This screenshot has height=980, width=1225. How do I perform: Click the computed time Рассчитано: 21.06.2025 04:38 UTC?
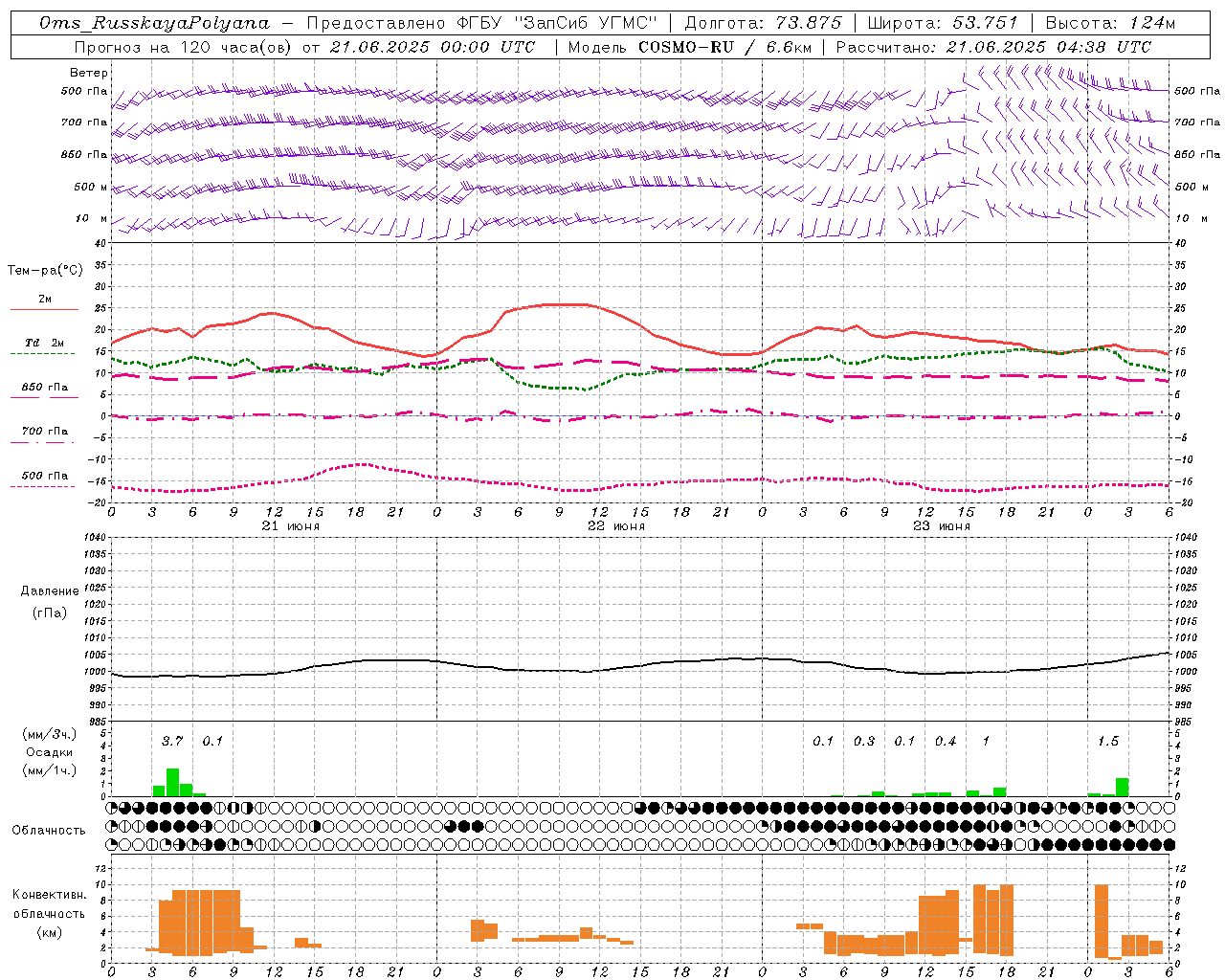pos(994,47)
